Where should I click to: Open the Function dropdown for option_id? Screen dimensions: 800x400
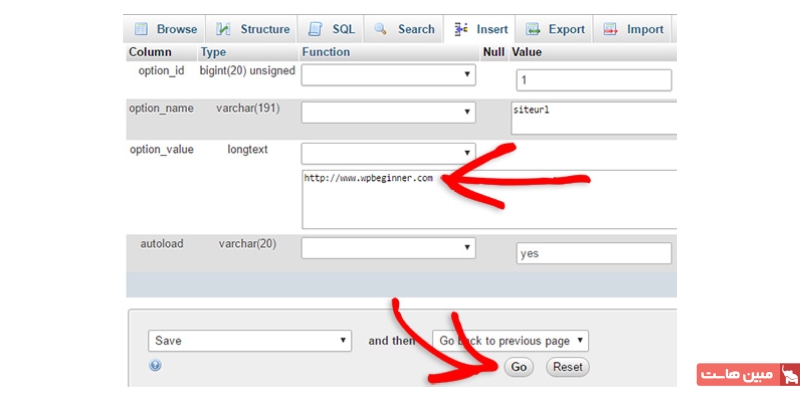[x=388, y=75]
